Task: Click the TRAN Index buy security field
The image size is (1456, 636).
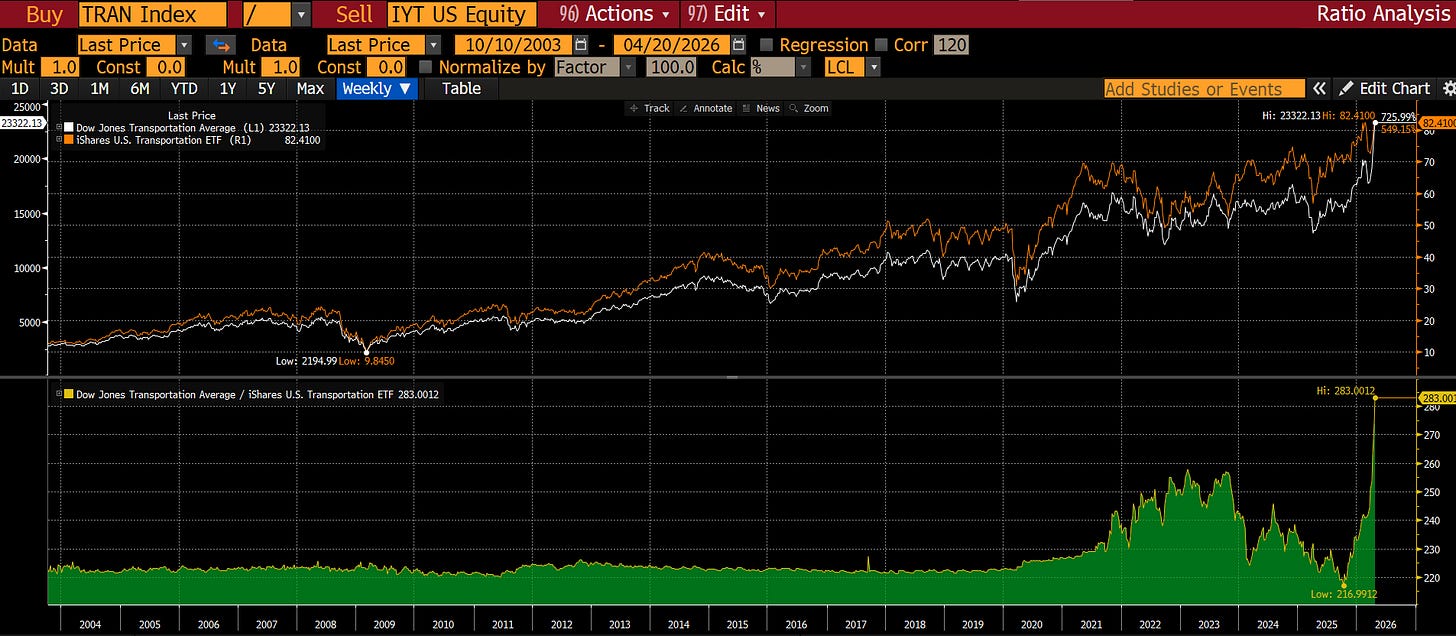Action: pos(152,15)
